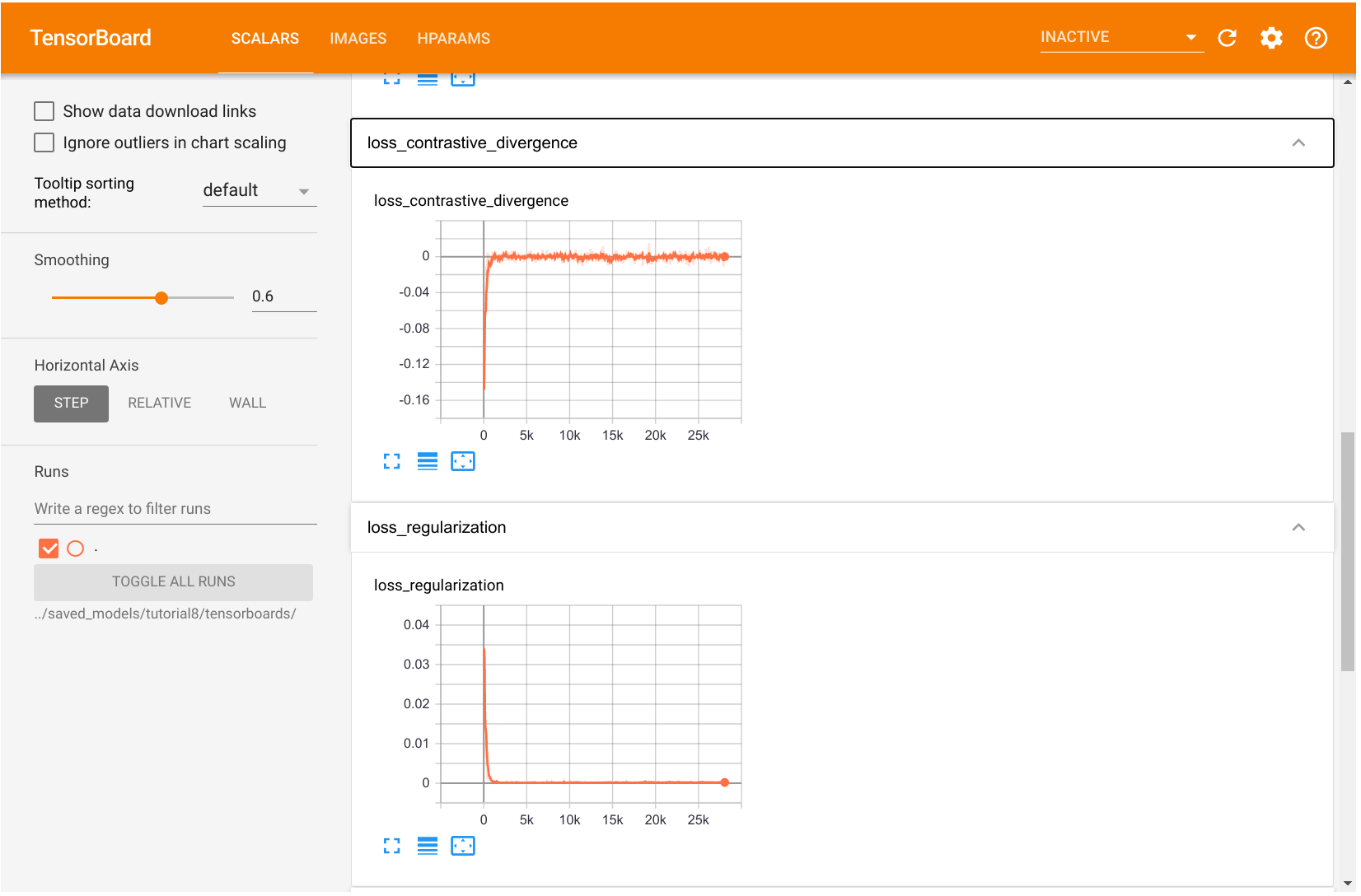Image resolution: width=1361 pixels, height=896 pixels.
Task: Enable Show data download links checkbox
Action: [x=44, y=111]
